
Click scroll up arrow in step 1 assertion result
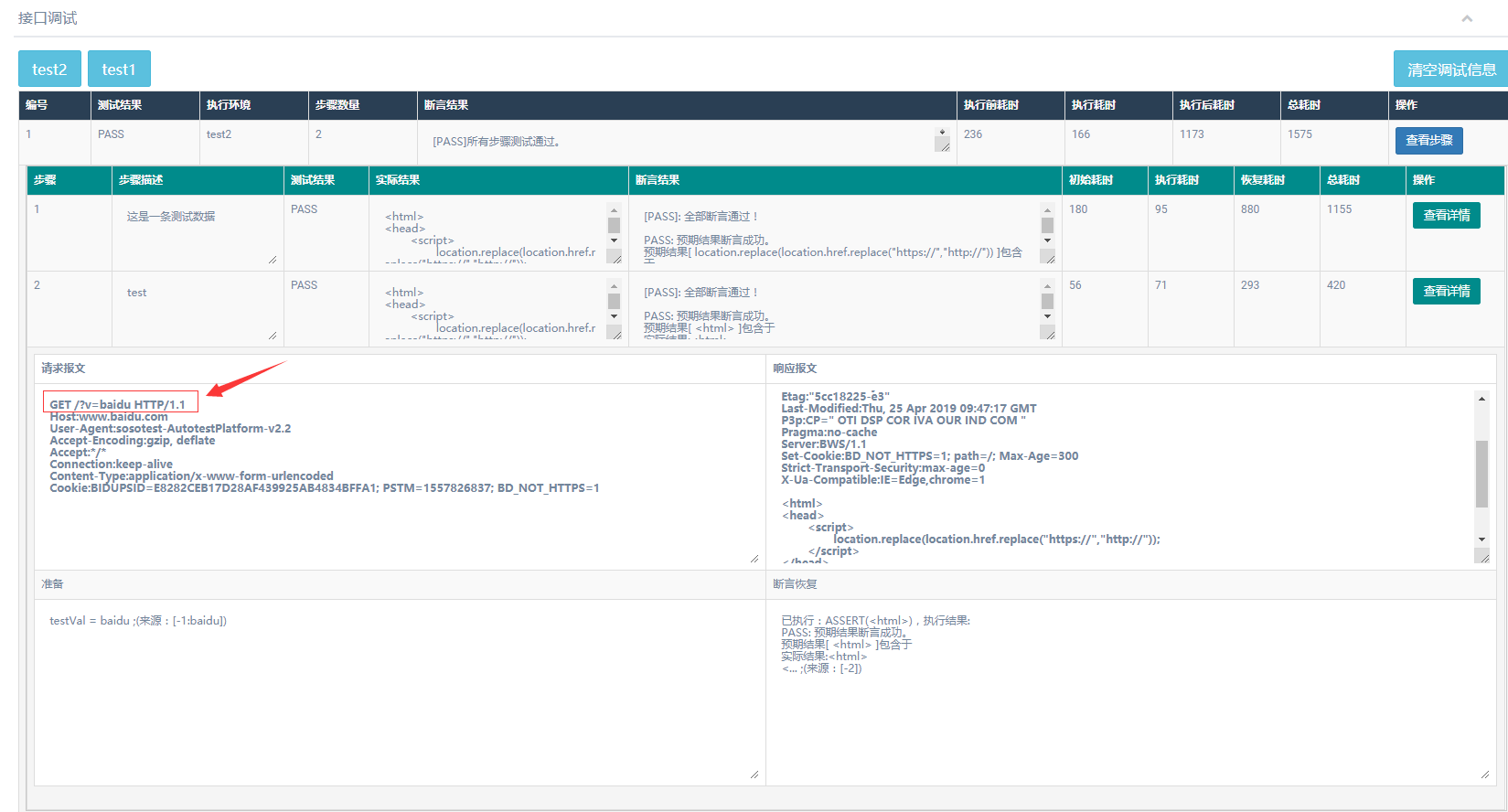tap(1047, 209)
